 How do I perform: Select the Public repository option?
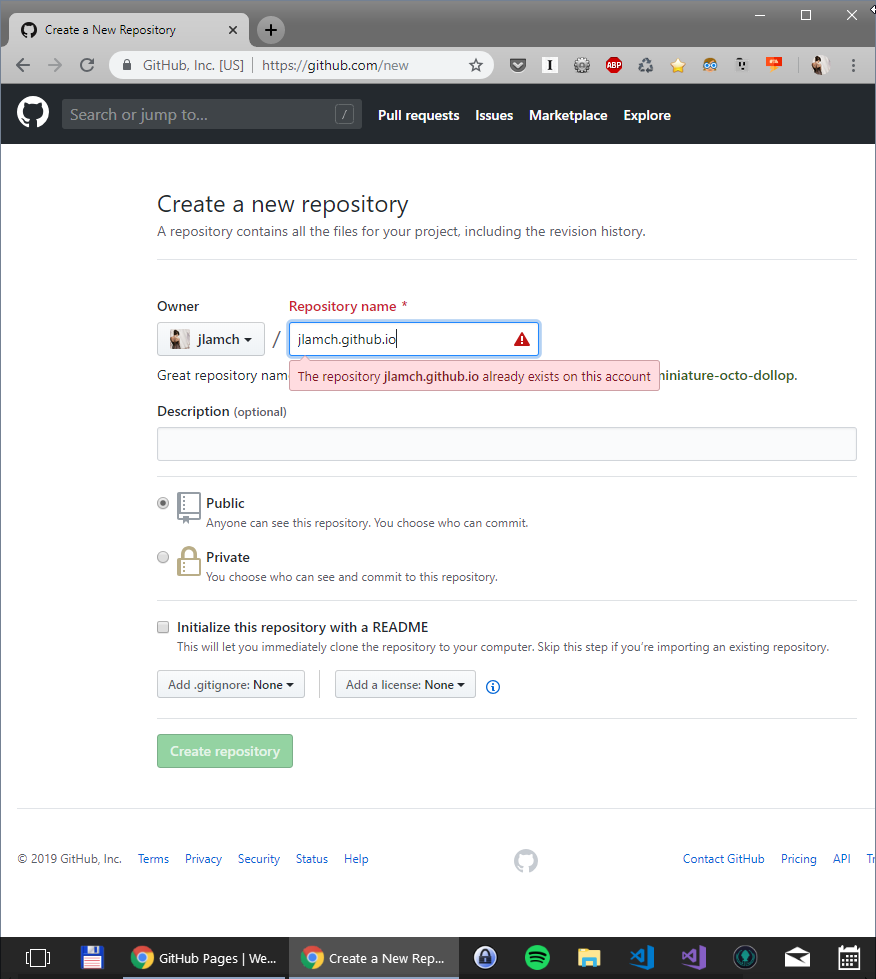click(163, 503)
